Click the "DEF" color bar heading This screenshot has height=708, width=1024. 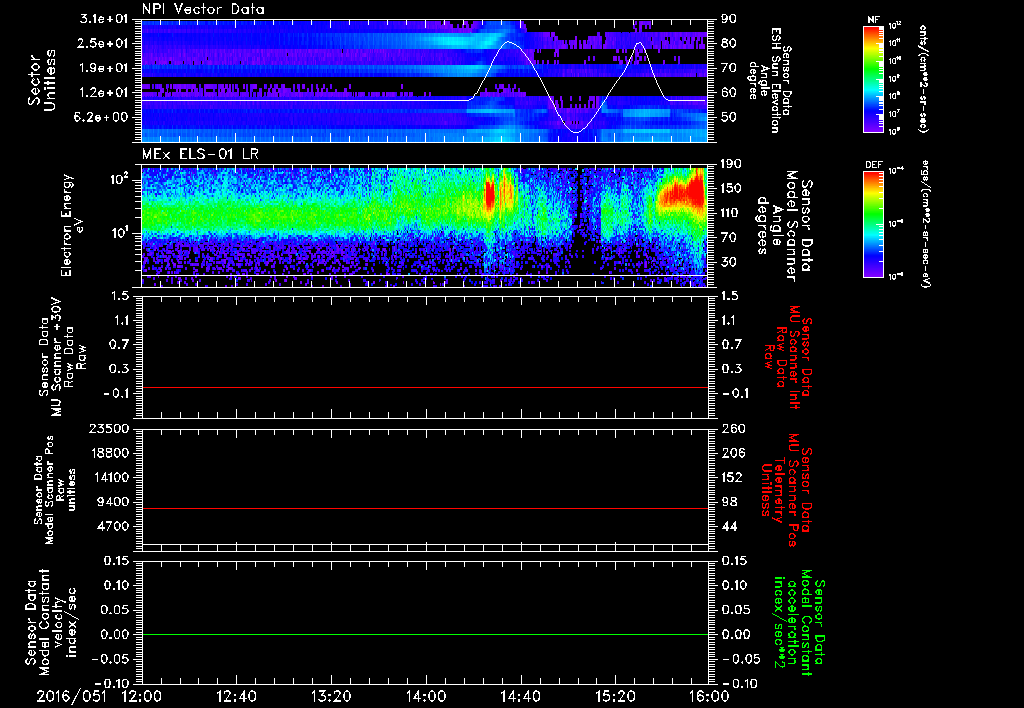point(873,165)
